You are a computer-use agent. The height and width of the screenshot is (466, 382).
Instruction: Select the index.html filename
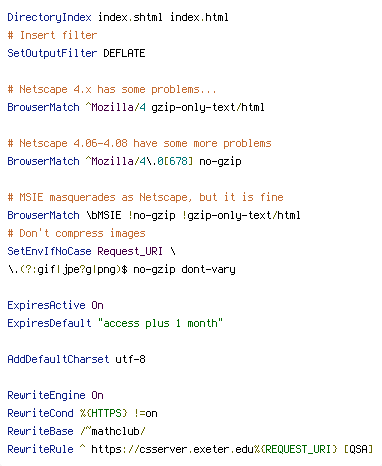[x=199, y=17]
